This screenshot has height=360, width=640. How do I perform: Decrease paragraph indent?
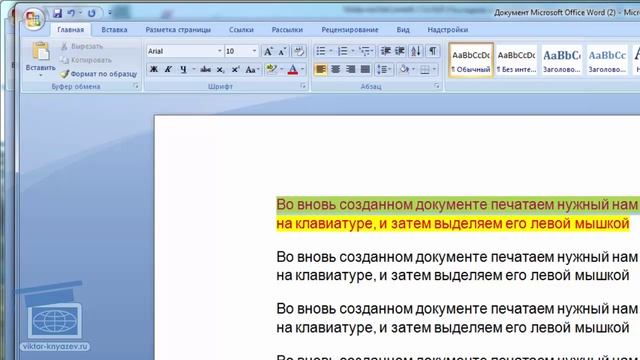tap(385, 51)
